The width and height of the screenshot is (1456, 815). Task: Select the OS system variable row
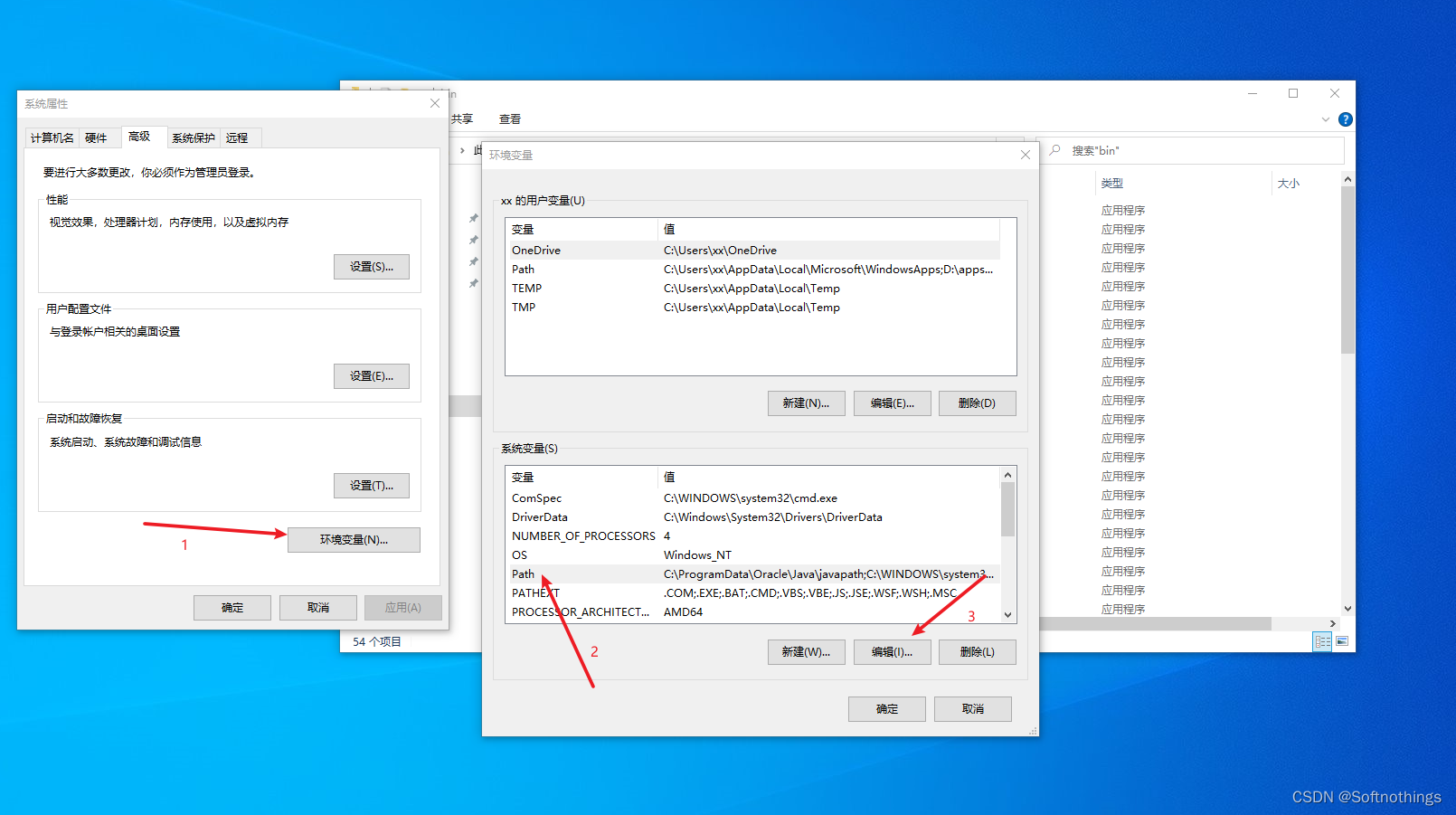(753, 555)
